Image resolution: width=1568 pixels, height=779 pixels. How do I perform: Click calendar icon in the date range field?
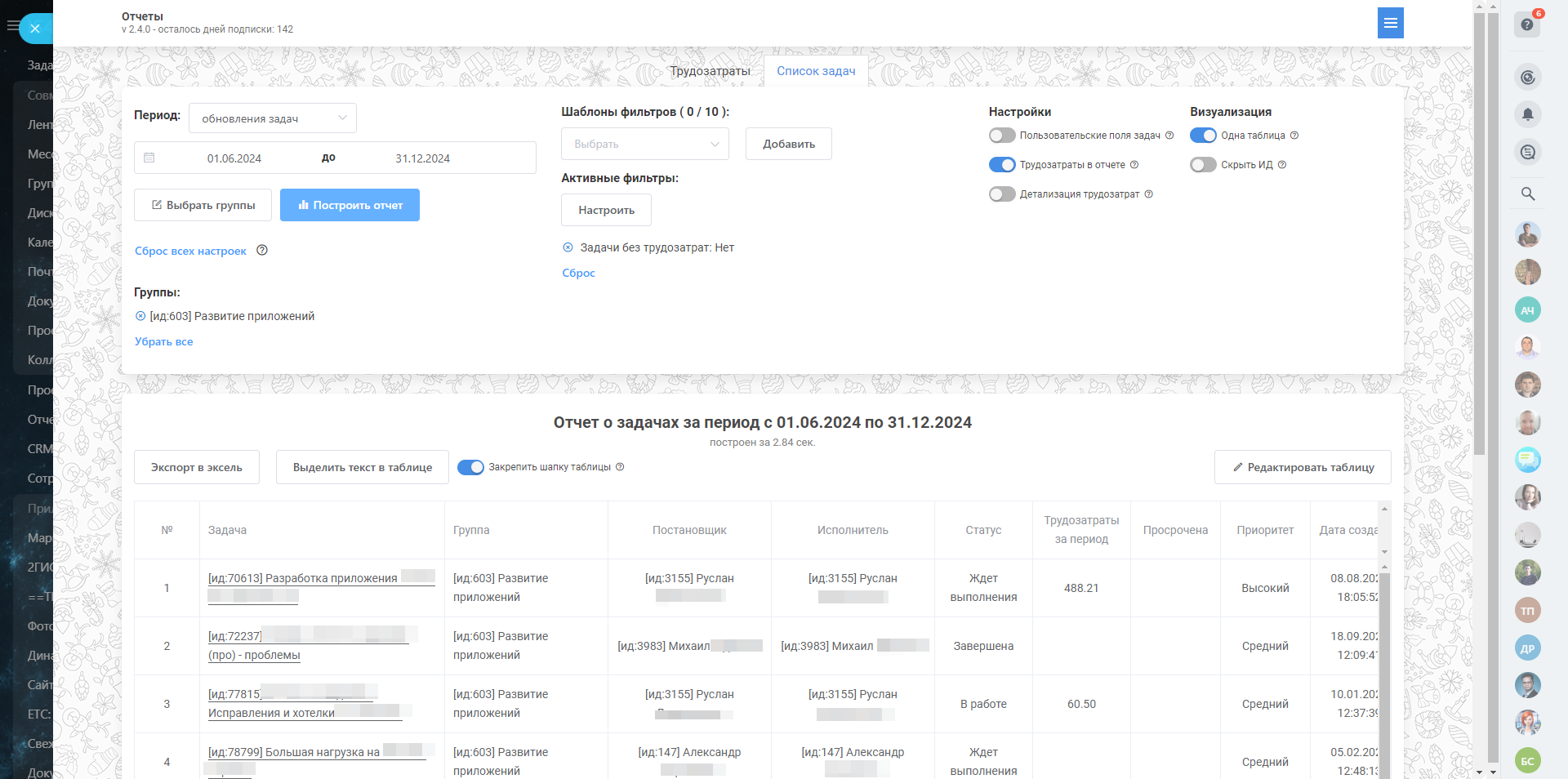(149, 158)
